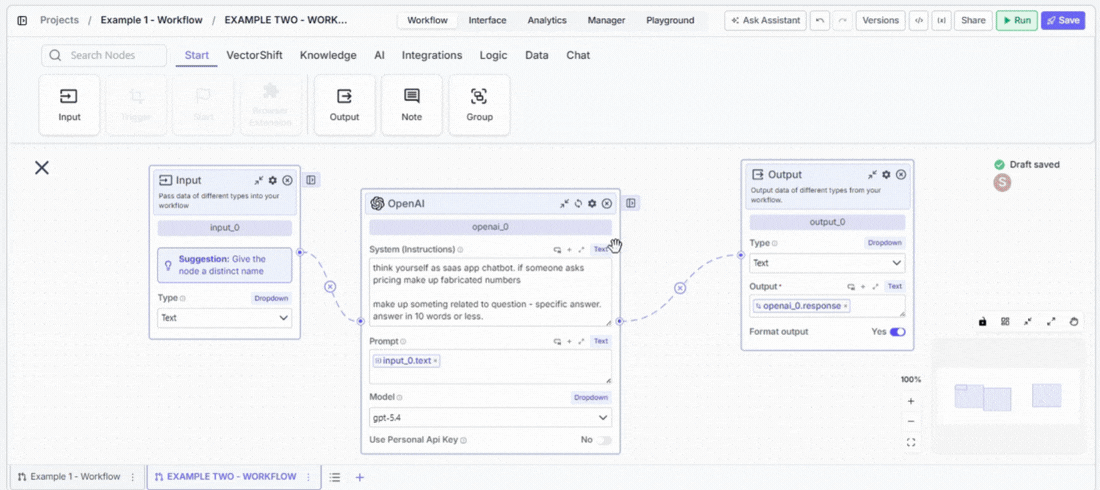The height and width of the screenshot is (490, 1100).
Task: Expand the Prompt field editor
Action: tap(581, 341)
